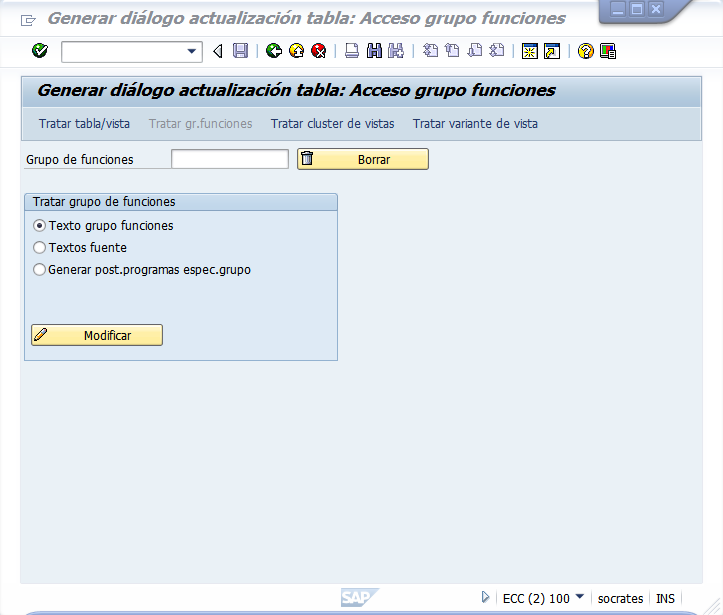Select the Textos fuente radio option
723x615 pixels.
tap(40, 248)
